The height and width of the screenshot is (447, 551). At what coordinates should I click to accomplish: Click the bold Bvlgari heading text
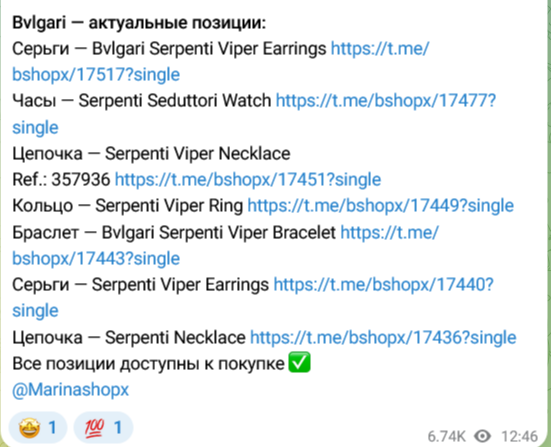click(x=139, y=23)
